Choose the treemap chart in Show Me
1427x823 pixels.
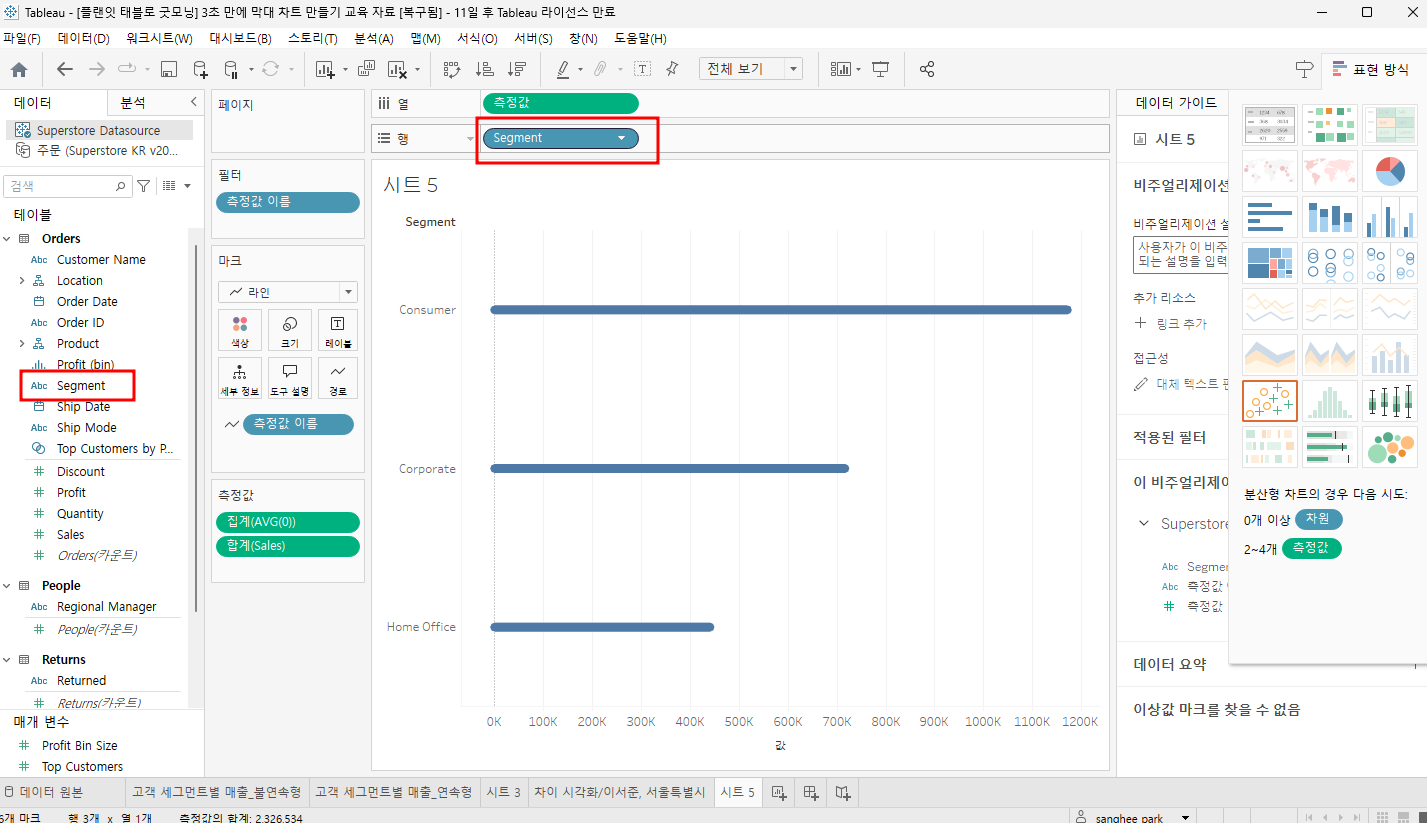(x=1270, y=263)
